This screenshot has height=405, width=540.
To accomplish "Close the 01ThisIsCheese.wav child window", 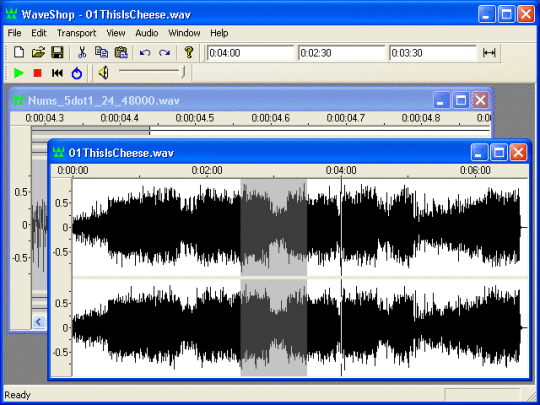I will click(518, 152).
